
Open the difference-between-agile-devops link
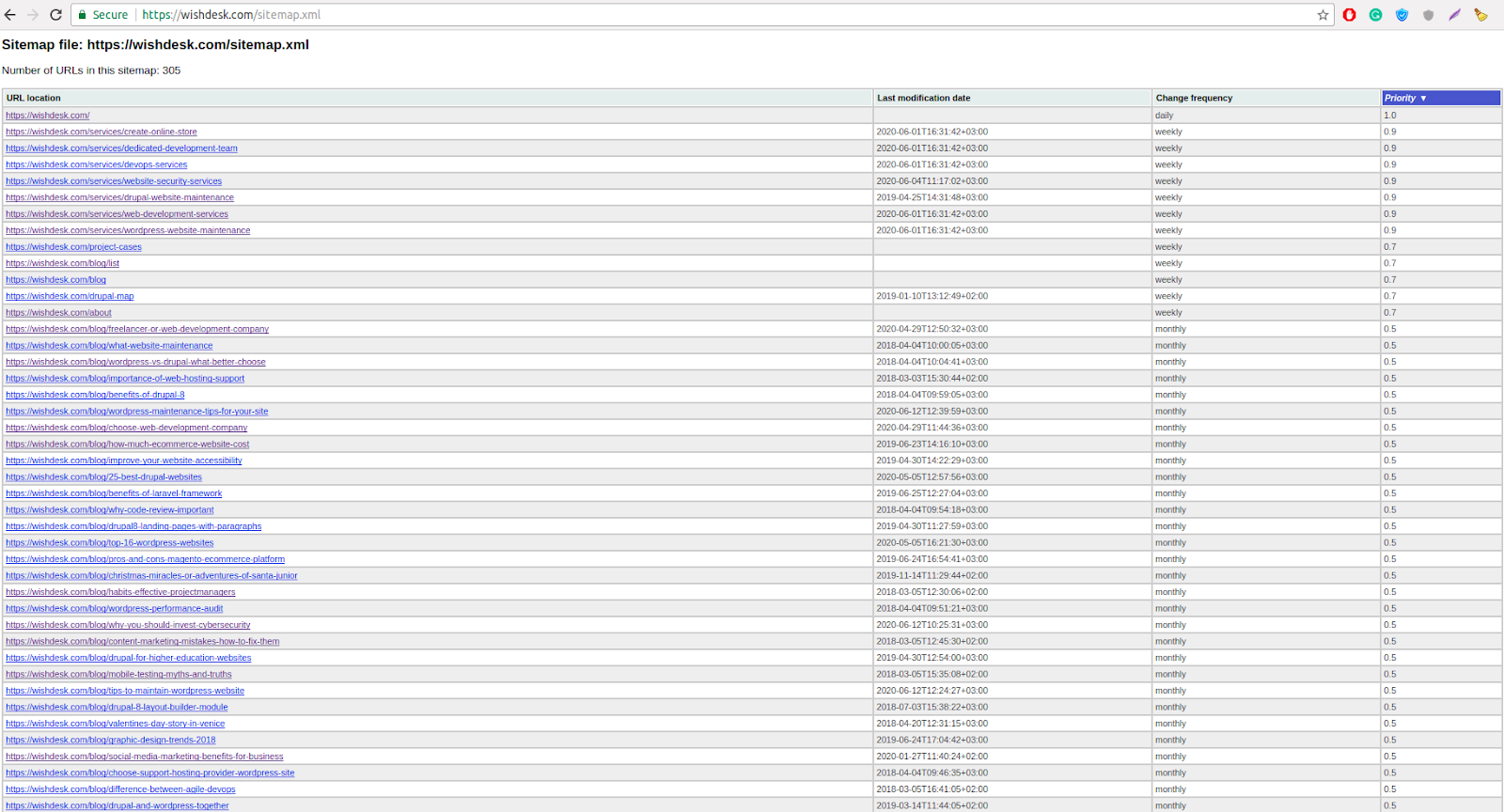pyautogui.click(x=120, y=789)
